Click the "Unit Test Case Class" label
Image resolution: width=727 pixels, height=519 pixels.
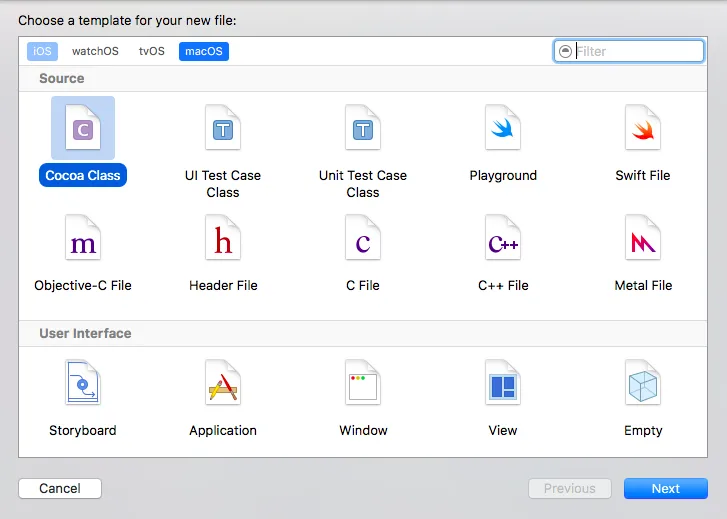click(363, 184)
